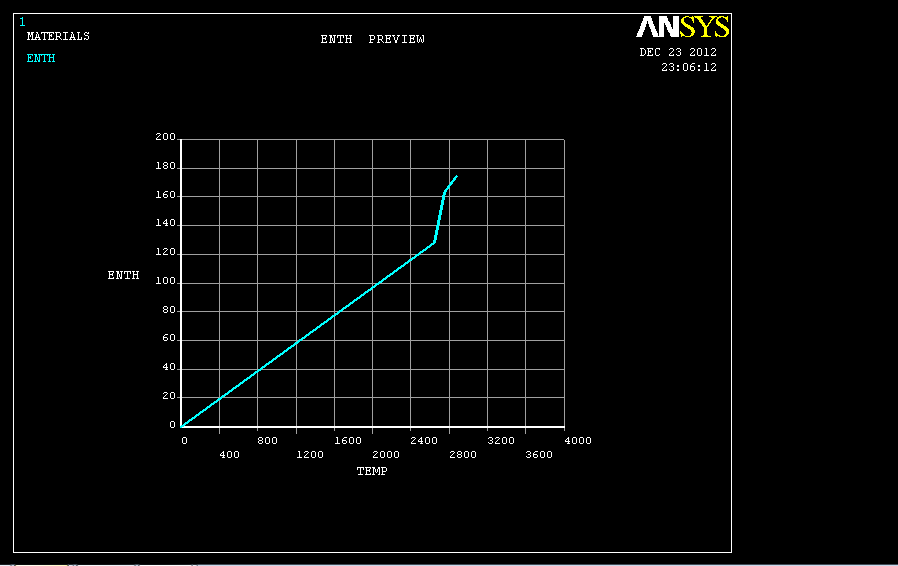Click the 100 tick label on ENTH axis

166,281
